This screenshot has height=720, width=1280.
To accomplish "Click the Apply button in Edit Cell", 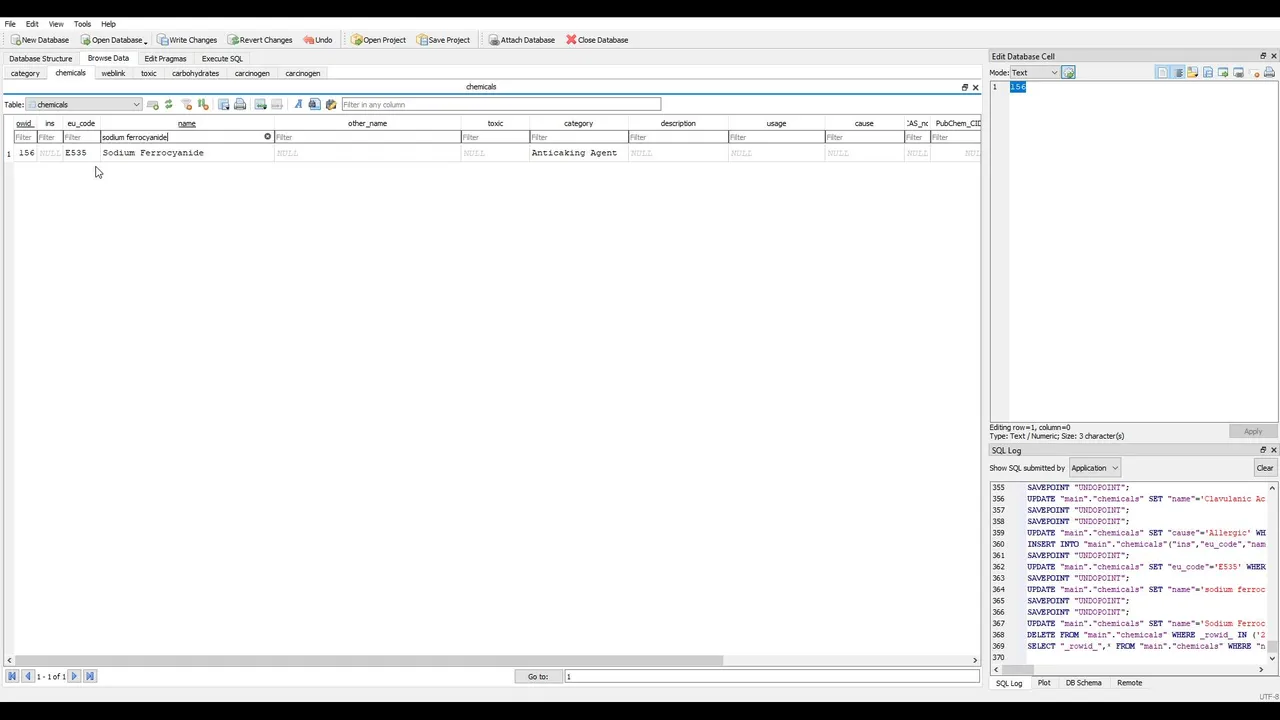I will [x=1253, y=431].
